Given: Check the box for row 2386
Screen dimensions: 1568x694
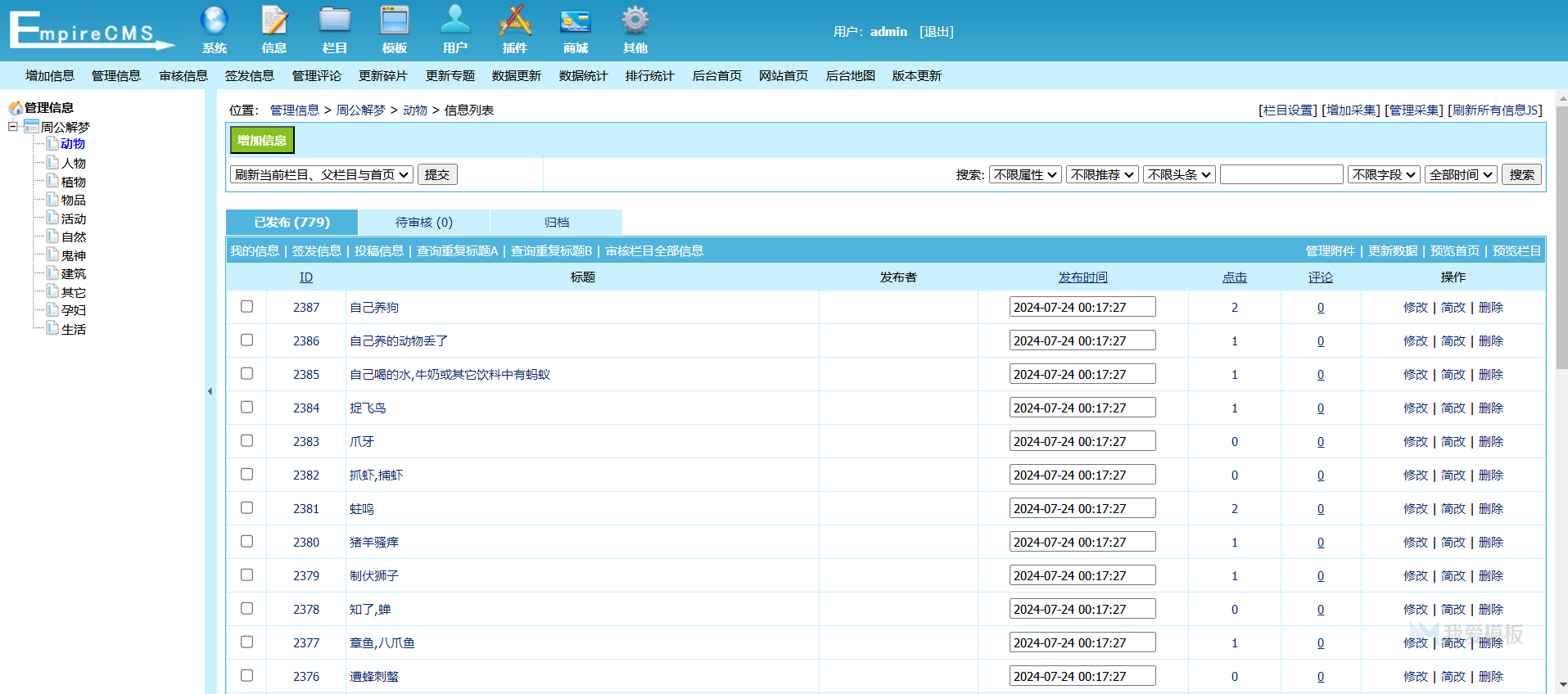Looking at the screenshot, I should pos(246,340).
